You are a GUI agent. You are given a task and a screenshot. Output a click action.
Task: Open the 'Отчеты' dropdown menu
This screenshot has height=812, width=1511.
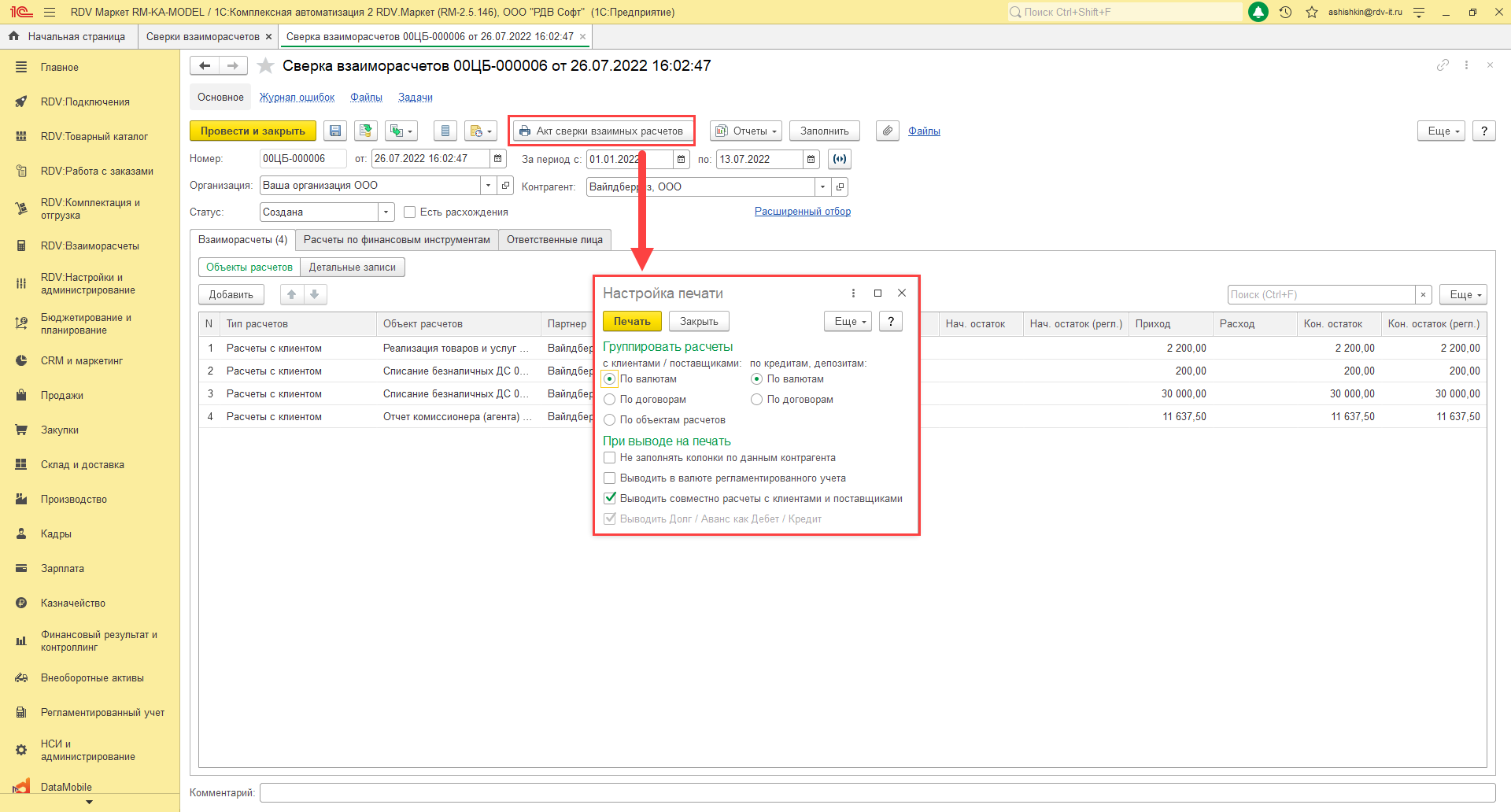[x=745, y=131]
